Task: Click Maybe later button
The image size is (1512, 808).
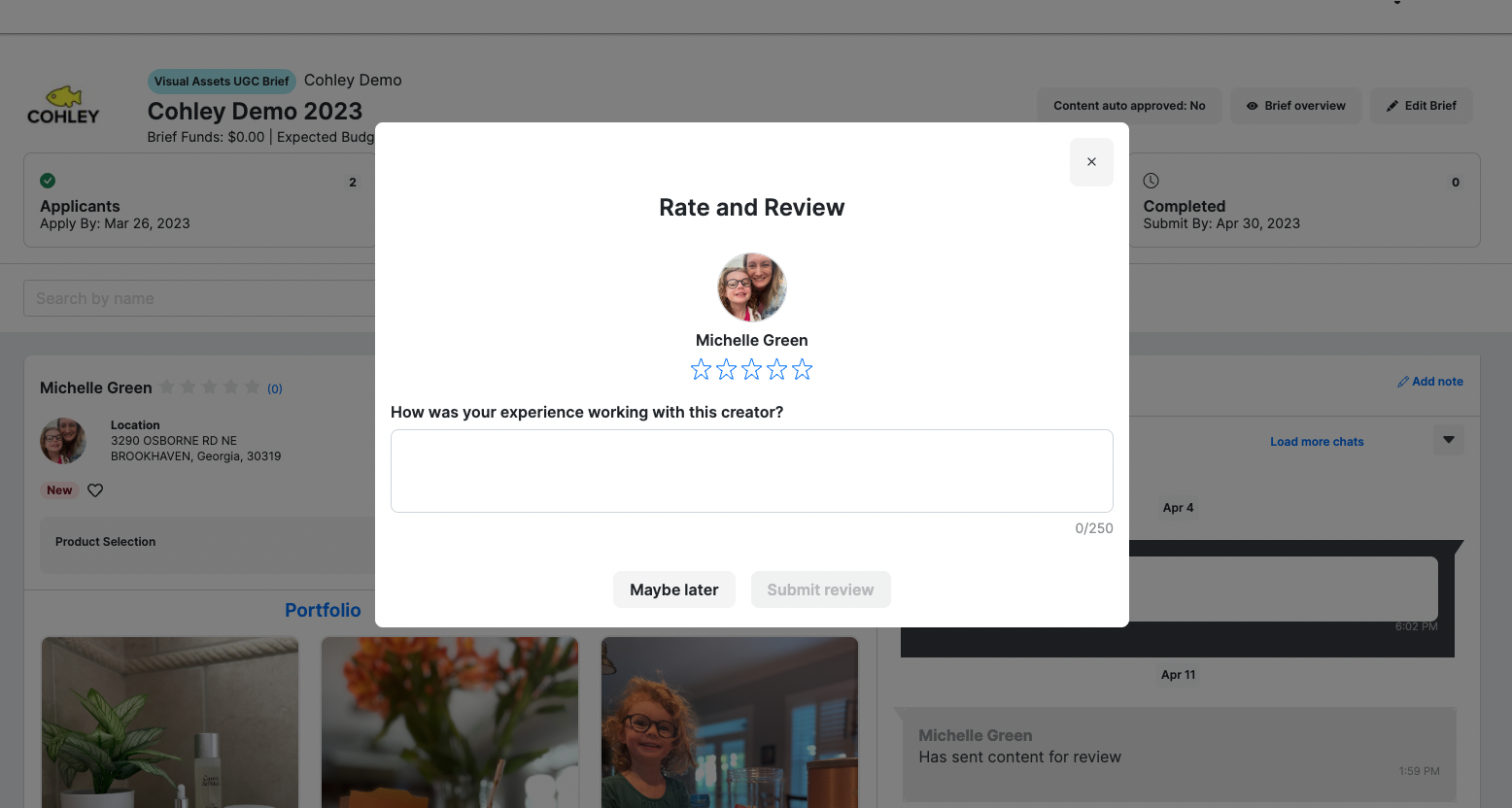Action: (x=674, y=589)
